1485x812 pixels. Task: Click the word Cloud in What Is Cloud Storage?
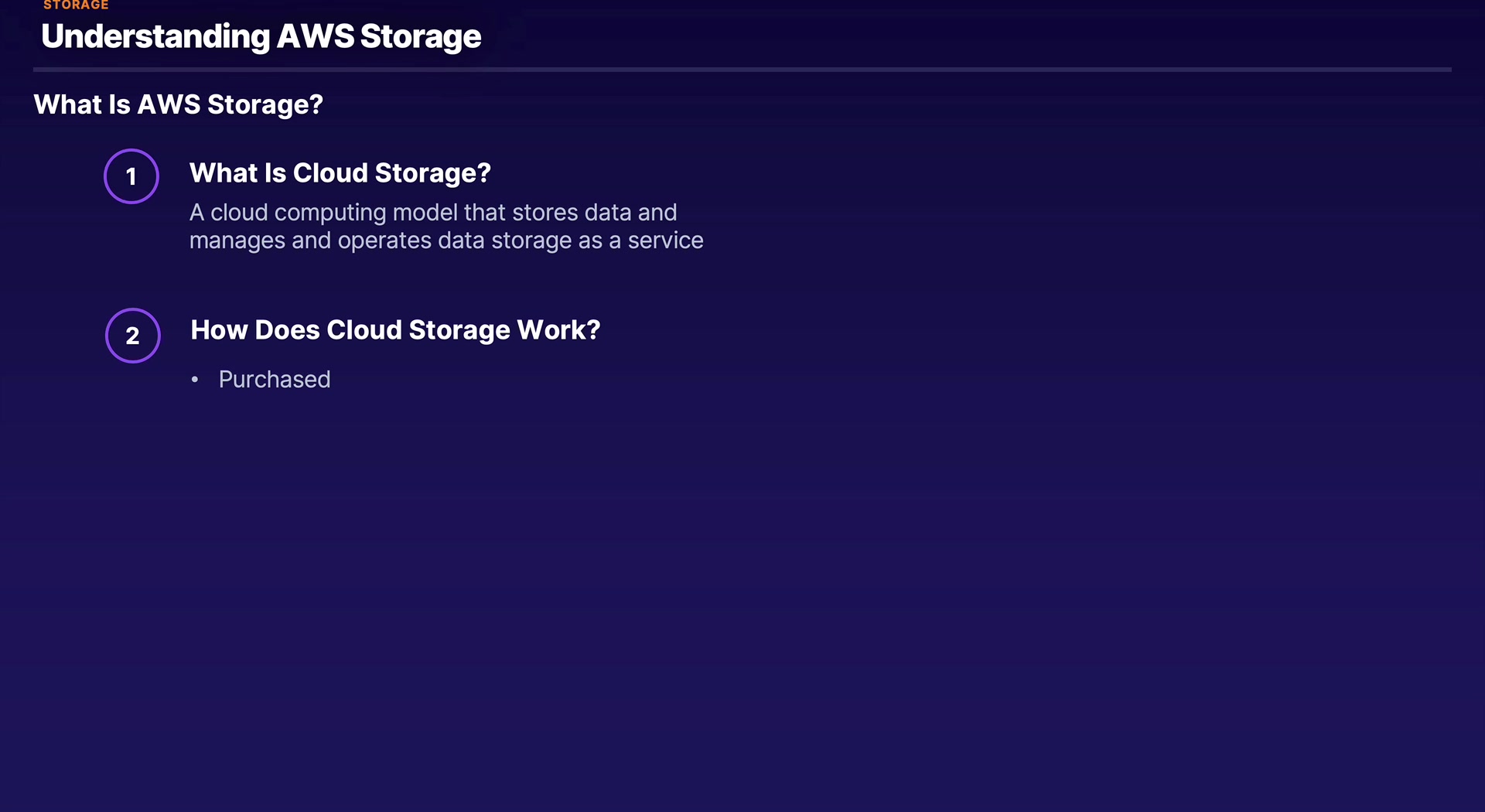[x=330, y=173]
